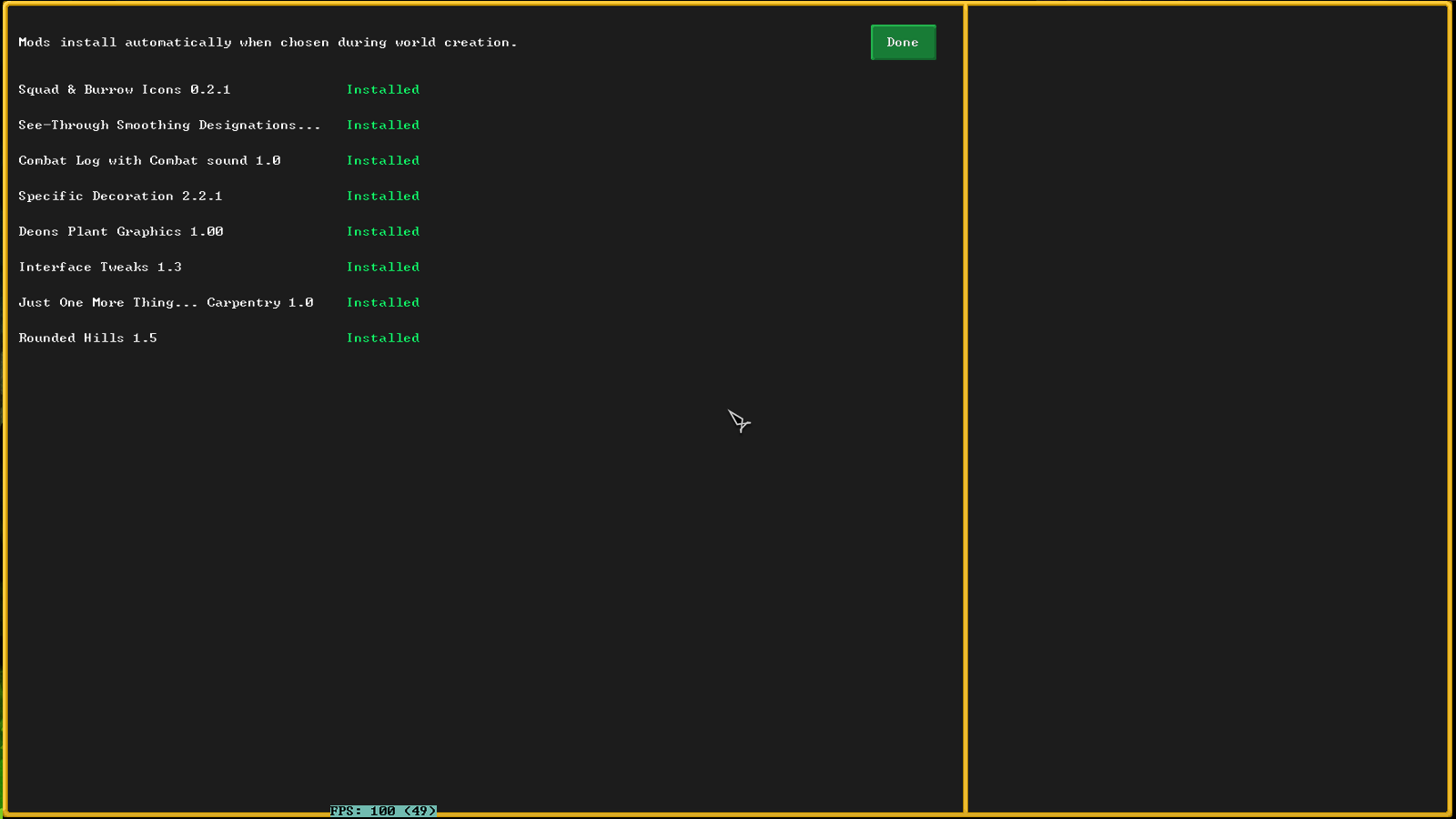Click Installed status for Combat Log mod
Screen dimensions: 1456x819
click(383, 160)
